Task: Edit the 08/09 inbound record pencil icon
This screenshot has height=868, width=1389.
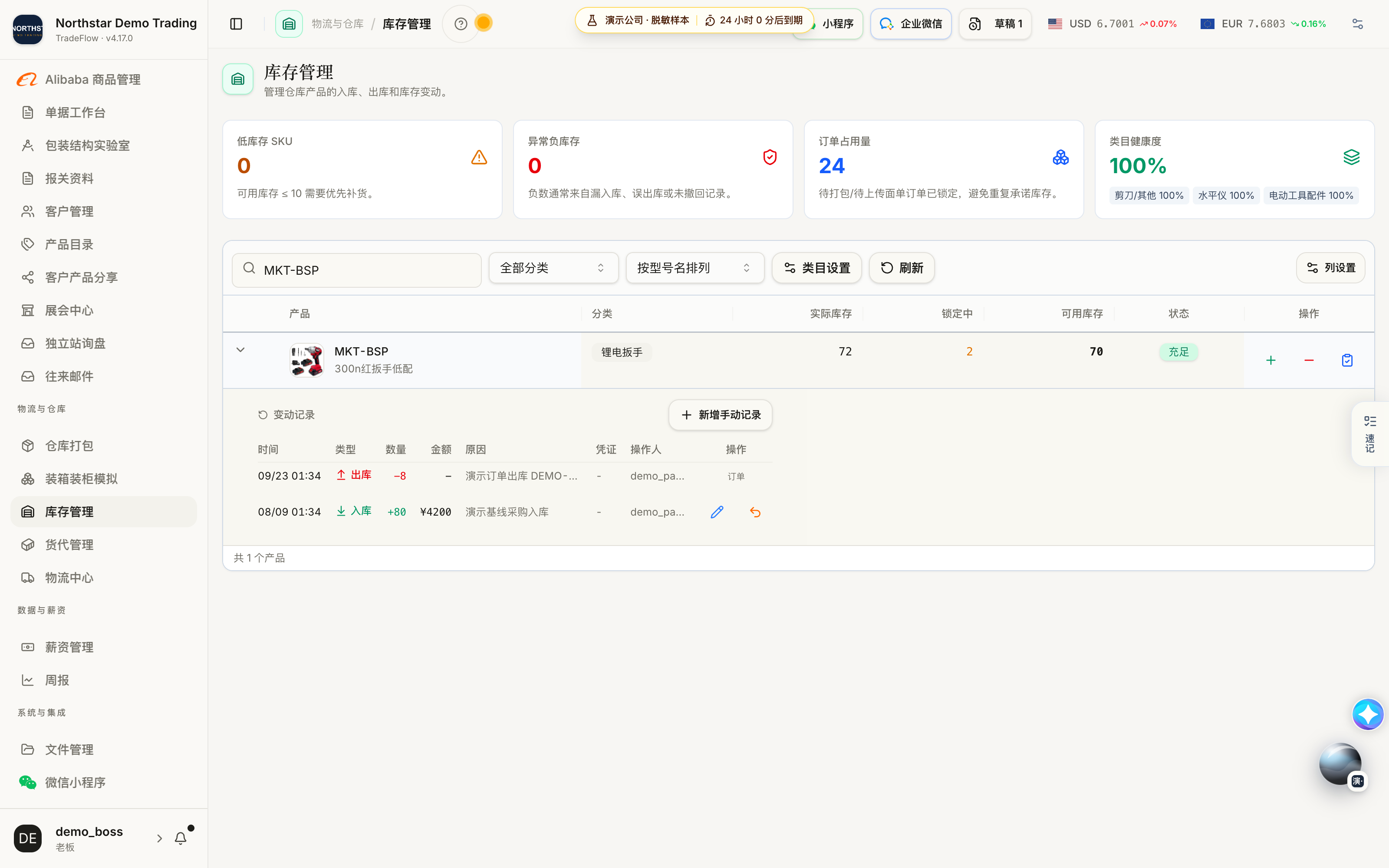Action: 717,512
